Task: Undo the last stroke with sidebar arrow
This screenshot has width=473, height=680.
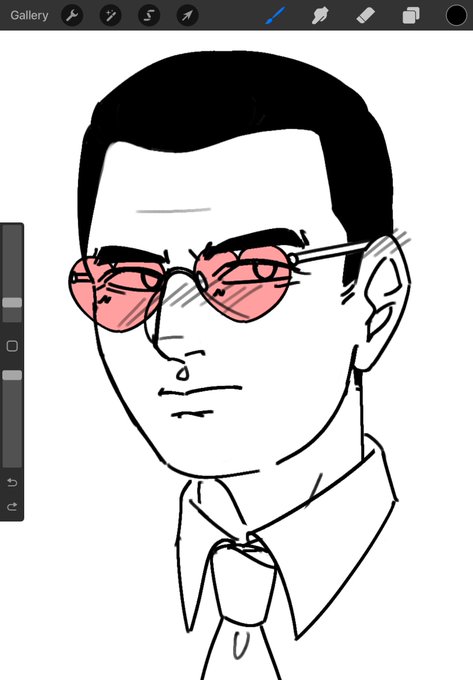Action: tap(12, 482)
